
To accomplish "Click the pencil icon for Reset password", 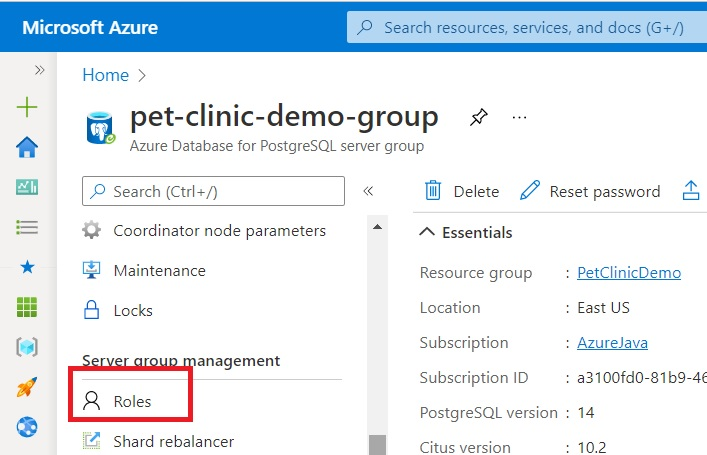I will (530, 190).
